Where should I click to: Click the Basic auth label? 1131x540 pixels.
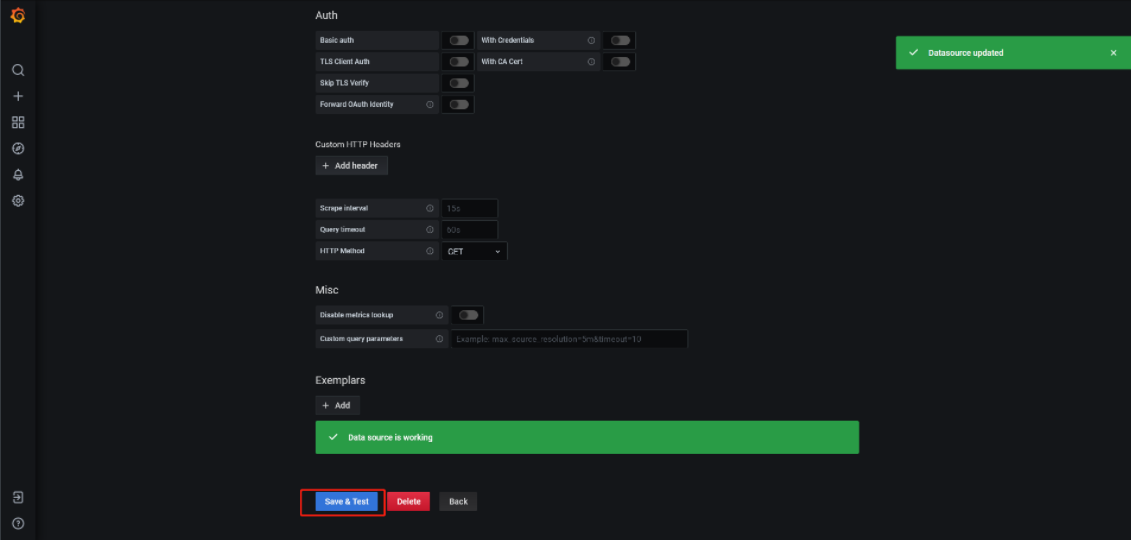click(x=337, y=40)
